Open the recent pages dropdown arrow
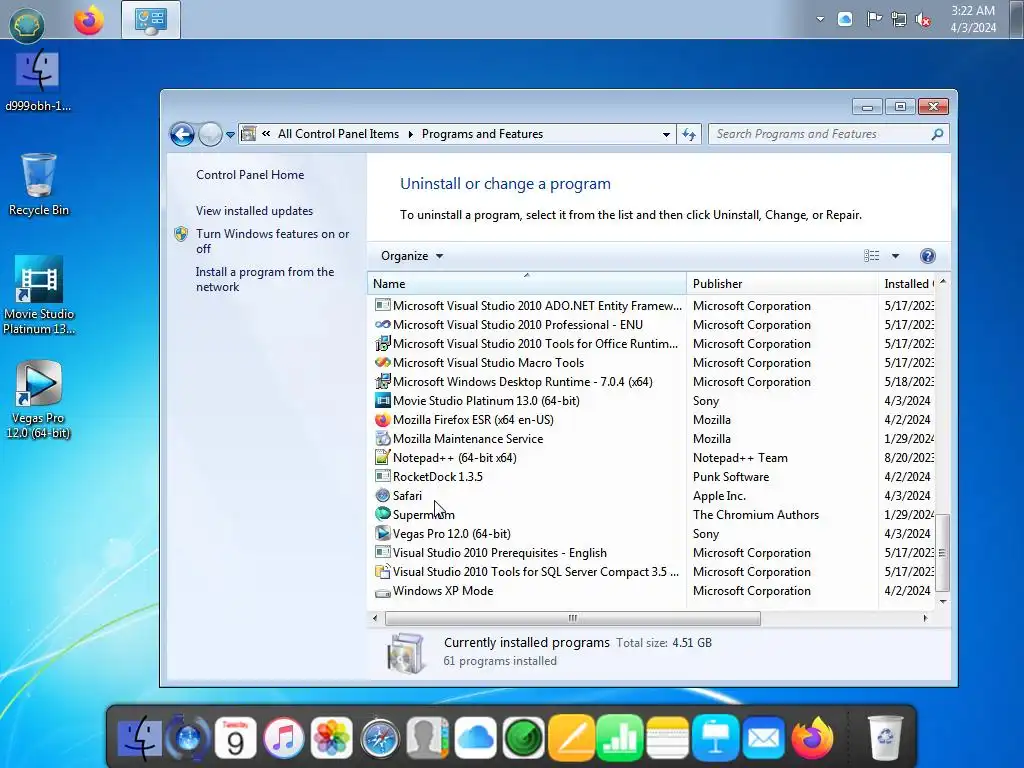The height and width of the screenshot is (768, 1024). click(231, 135)
